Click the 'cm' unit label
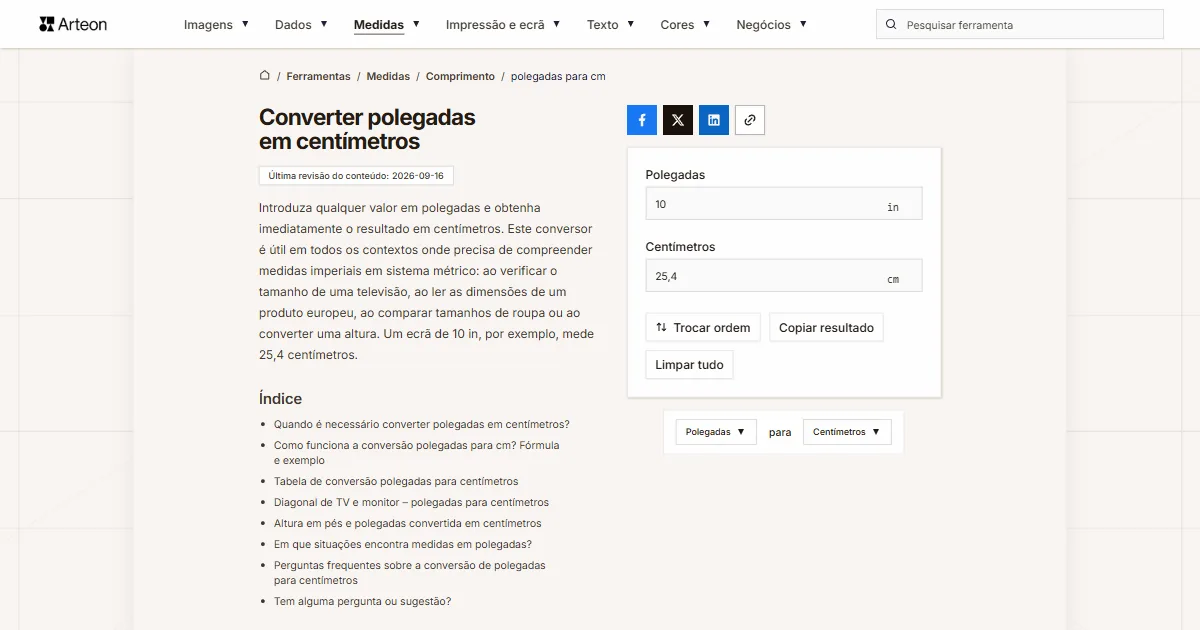 [x=893, y=279]
